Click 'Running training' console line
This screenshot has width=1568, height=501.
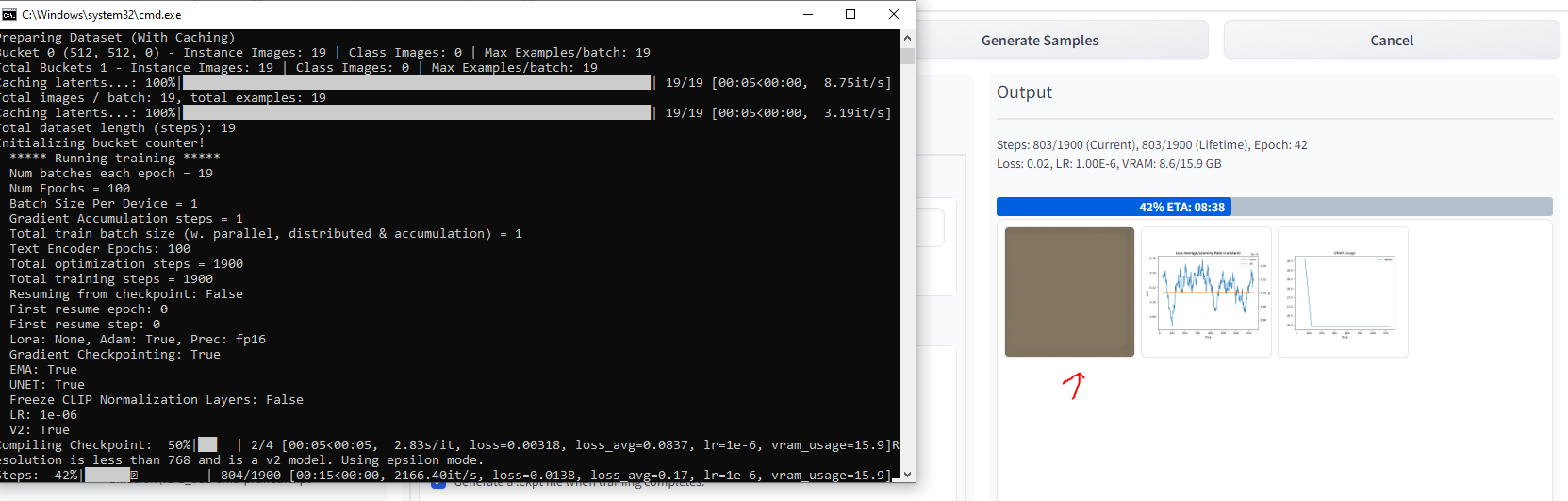point(114,159)
